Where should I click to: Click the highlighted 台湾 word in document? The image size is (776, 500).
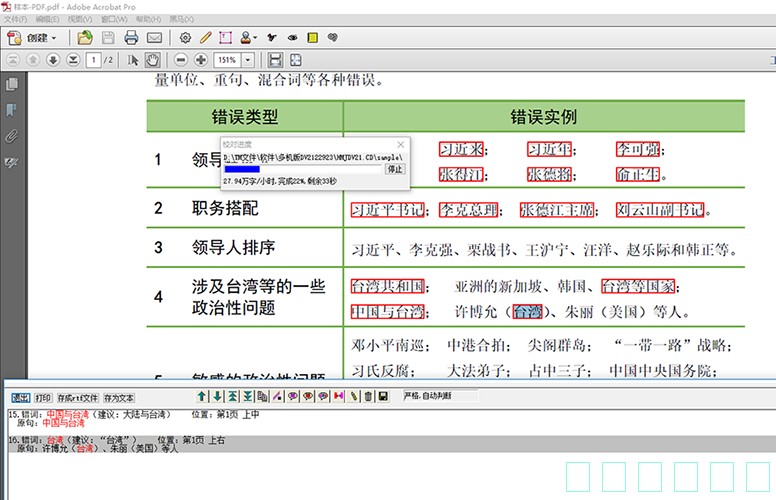[527, 312]
